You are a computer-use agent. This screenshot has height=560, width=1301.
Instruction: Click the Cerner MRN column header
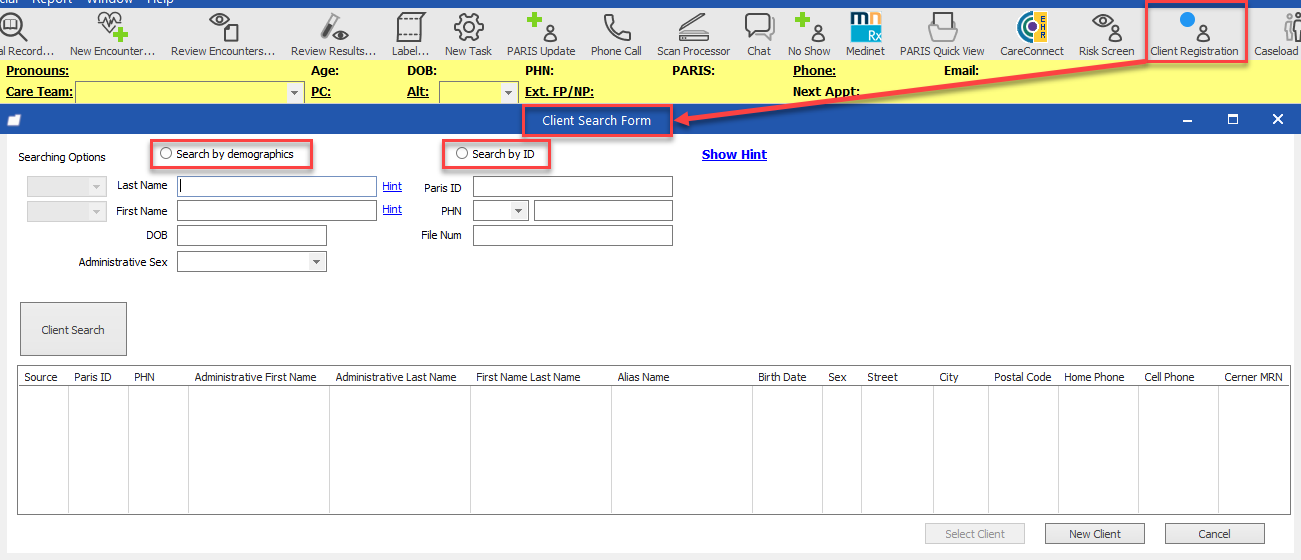point(1251,377)
